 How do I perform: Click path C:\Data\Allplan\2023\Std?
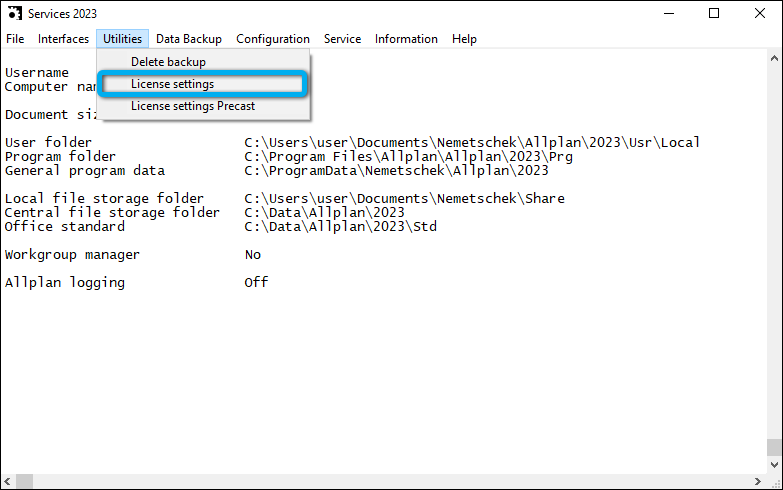(341, 226)
